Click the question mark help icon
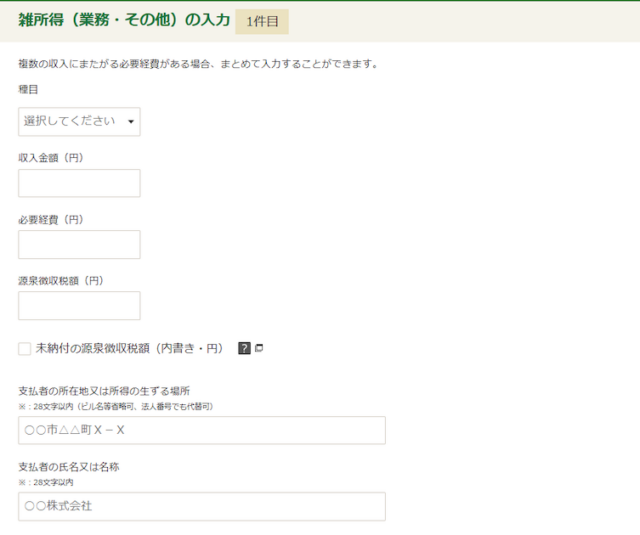 [x=243, y=348]
